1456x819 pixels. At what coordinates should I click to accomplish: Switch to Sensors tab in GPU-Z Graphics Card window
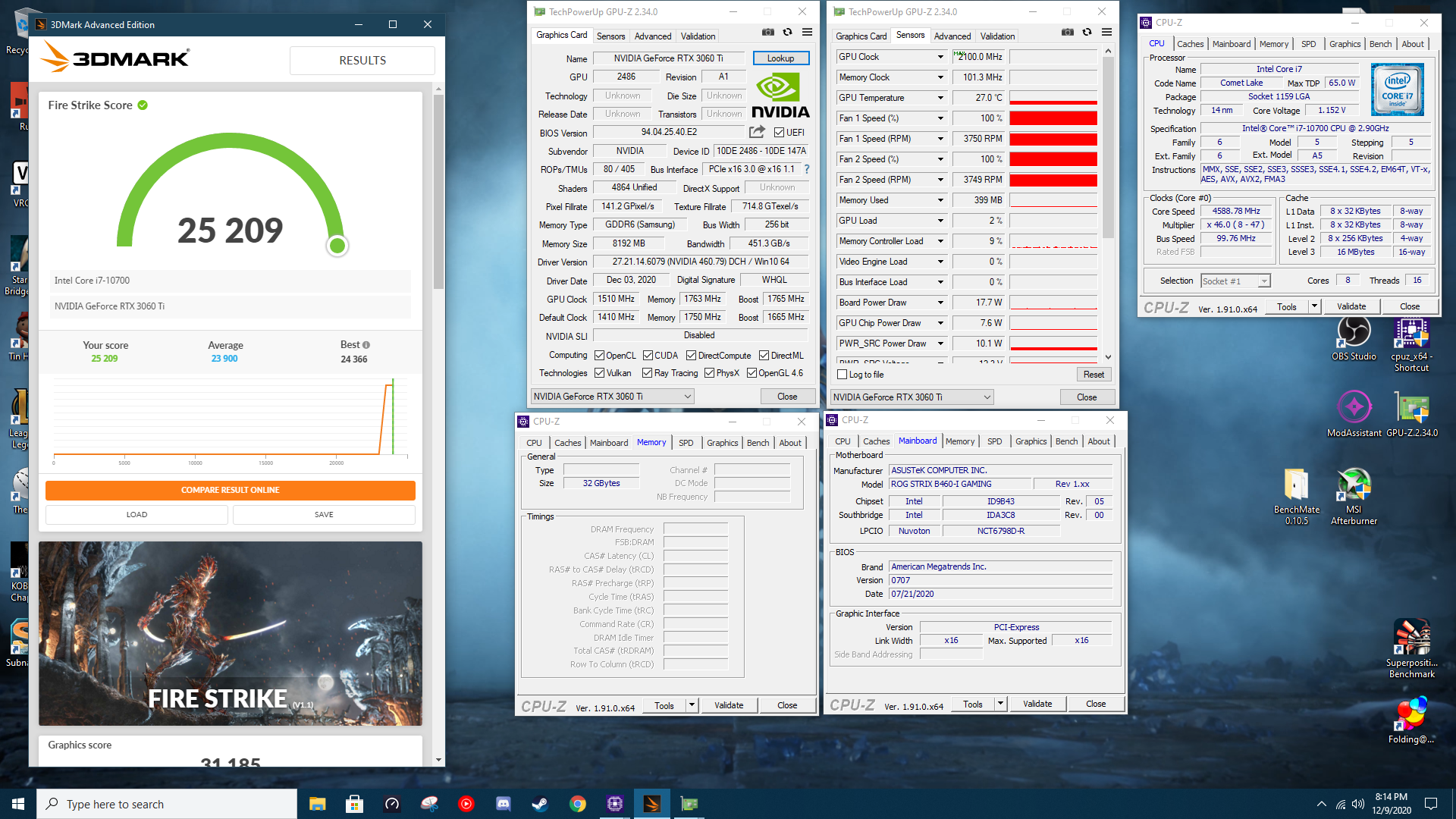point(610,36)
